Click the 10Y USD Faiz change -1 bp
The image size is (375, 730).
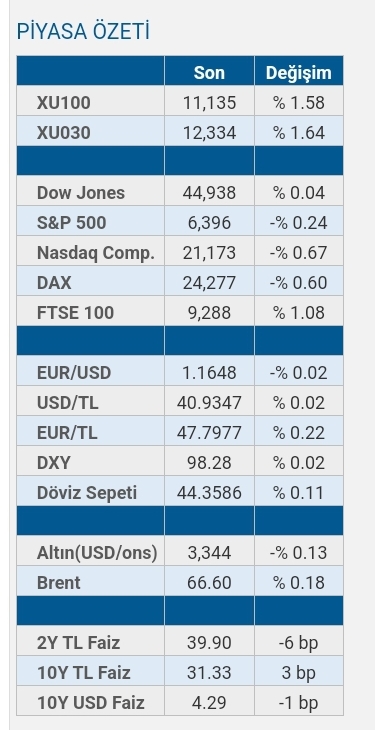pyautogui.click(x=299, y=703)
